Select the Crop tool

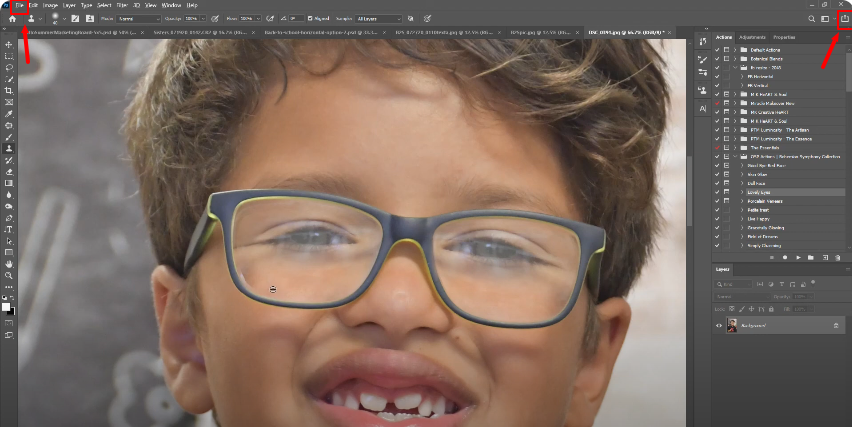tap(9, 91)
